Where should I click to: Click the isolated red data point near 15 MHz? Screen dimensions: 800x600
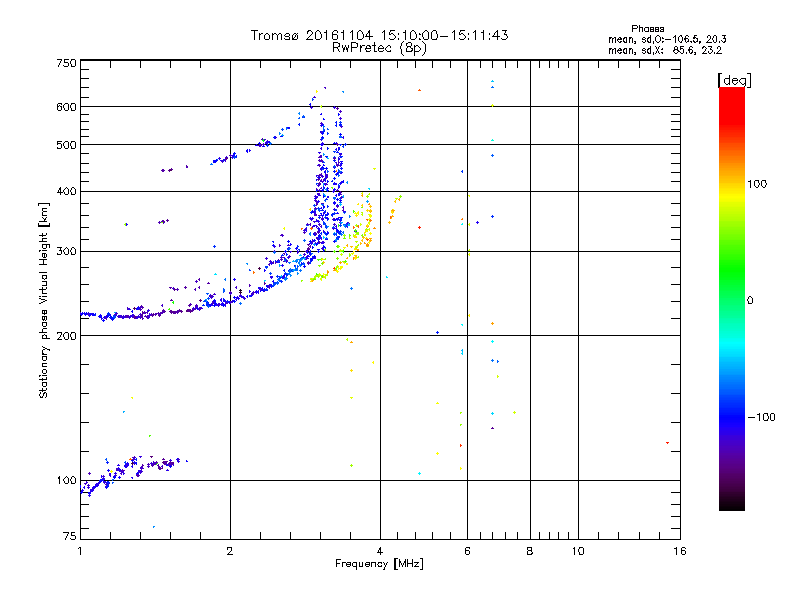667,443
